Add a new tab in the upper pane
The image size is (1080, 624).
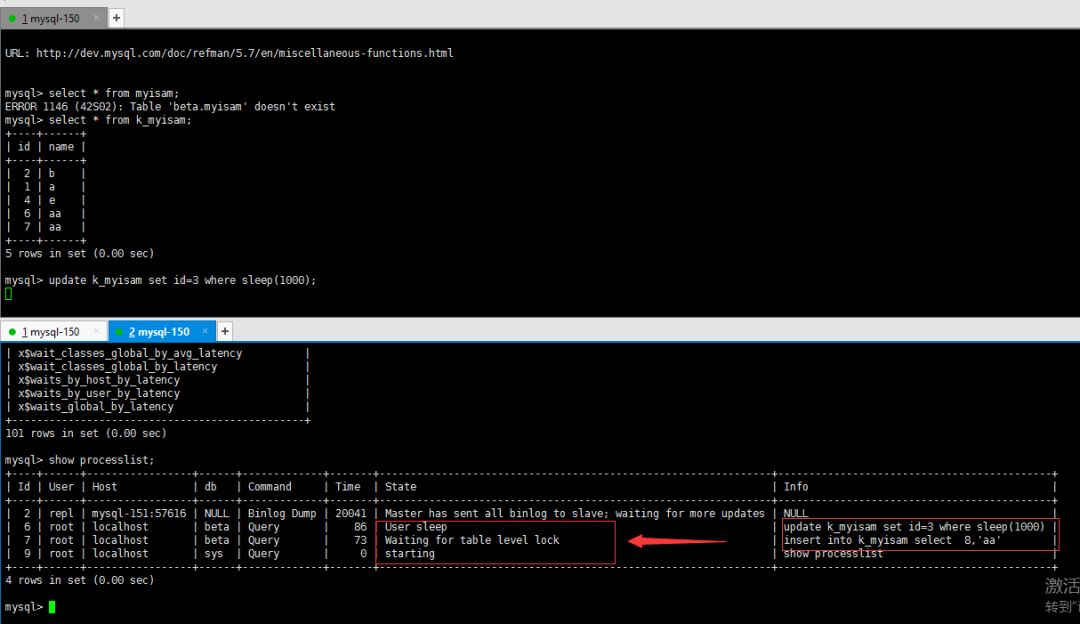[116, 18]
